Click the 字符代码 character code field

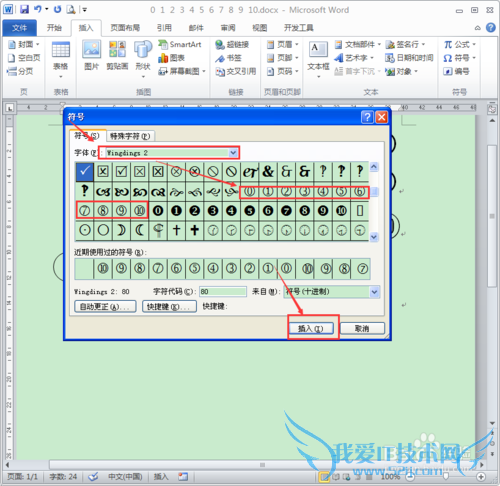pos(223,292)
